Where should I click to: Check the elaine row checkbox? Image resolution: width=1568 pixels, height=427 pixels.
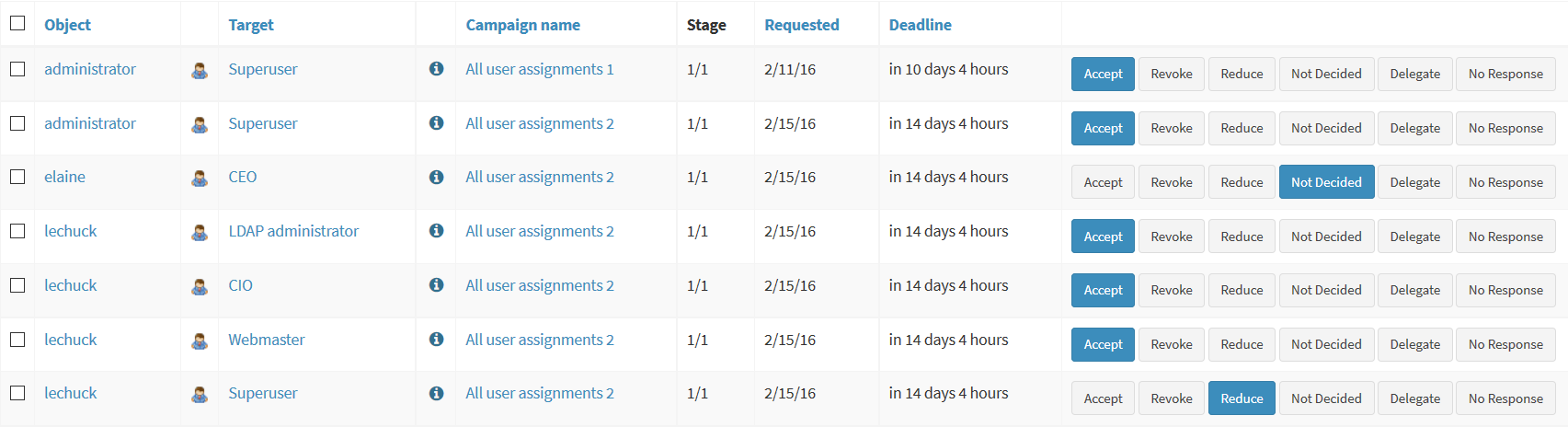point(17,177)
